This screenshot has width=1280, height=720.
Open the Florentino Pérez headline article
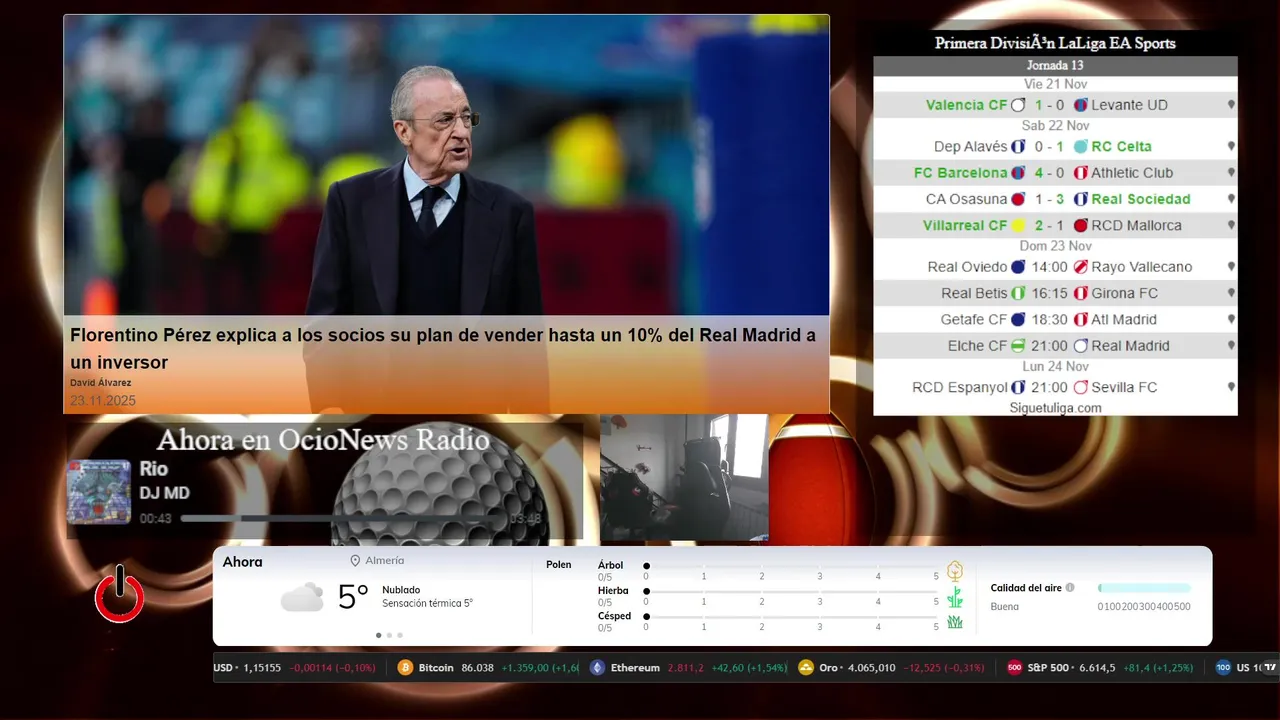pyautogui.click(x=443, y=349)
